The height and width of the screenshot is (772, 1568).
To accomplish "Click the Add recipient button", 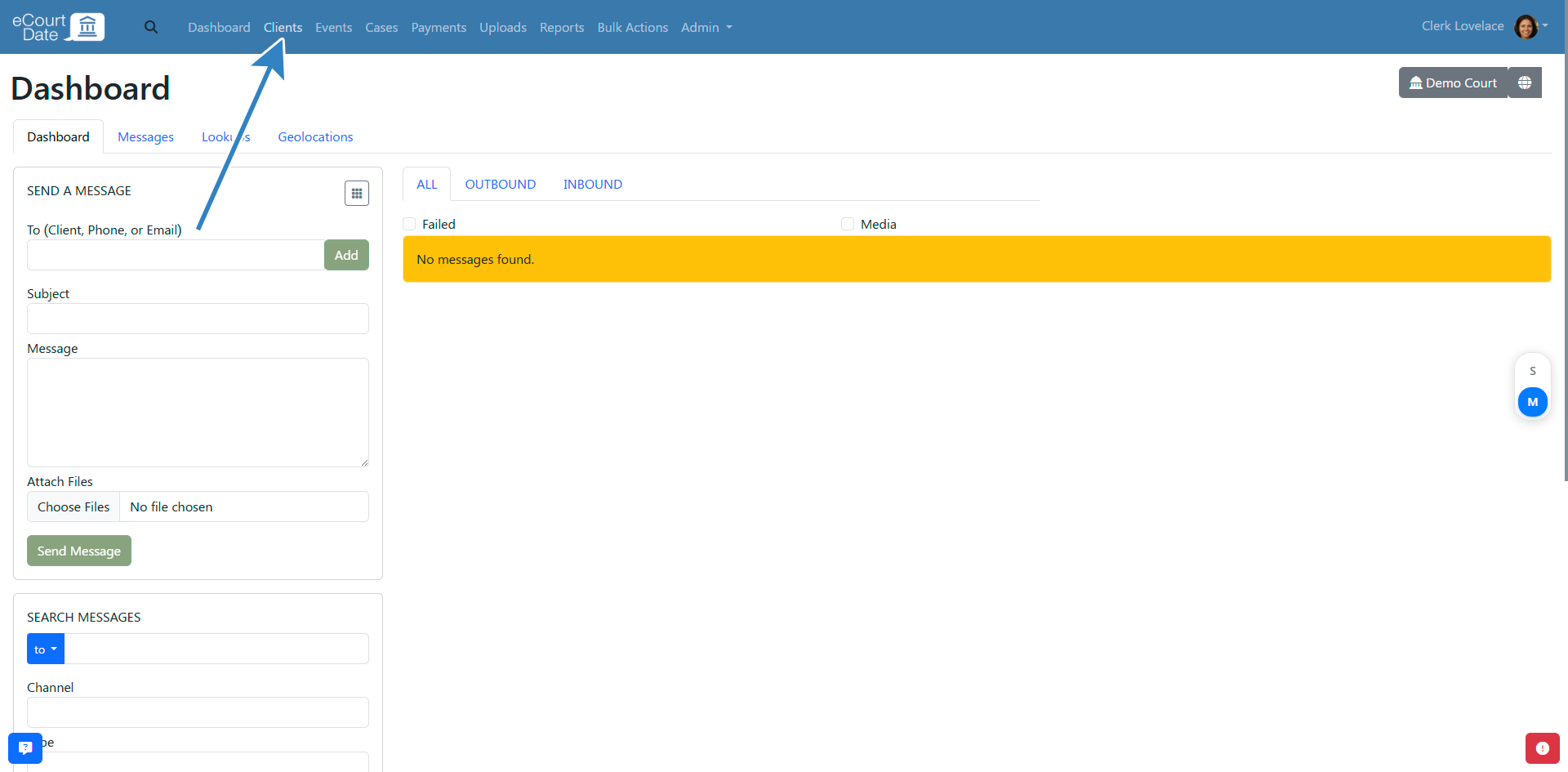I will [346, 255].
